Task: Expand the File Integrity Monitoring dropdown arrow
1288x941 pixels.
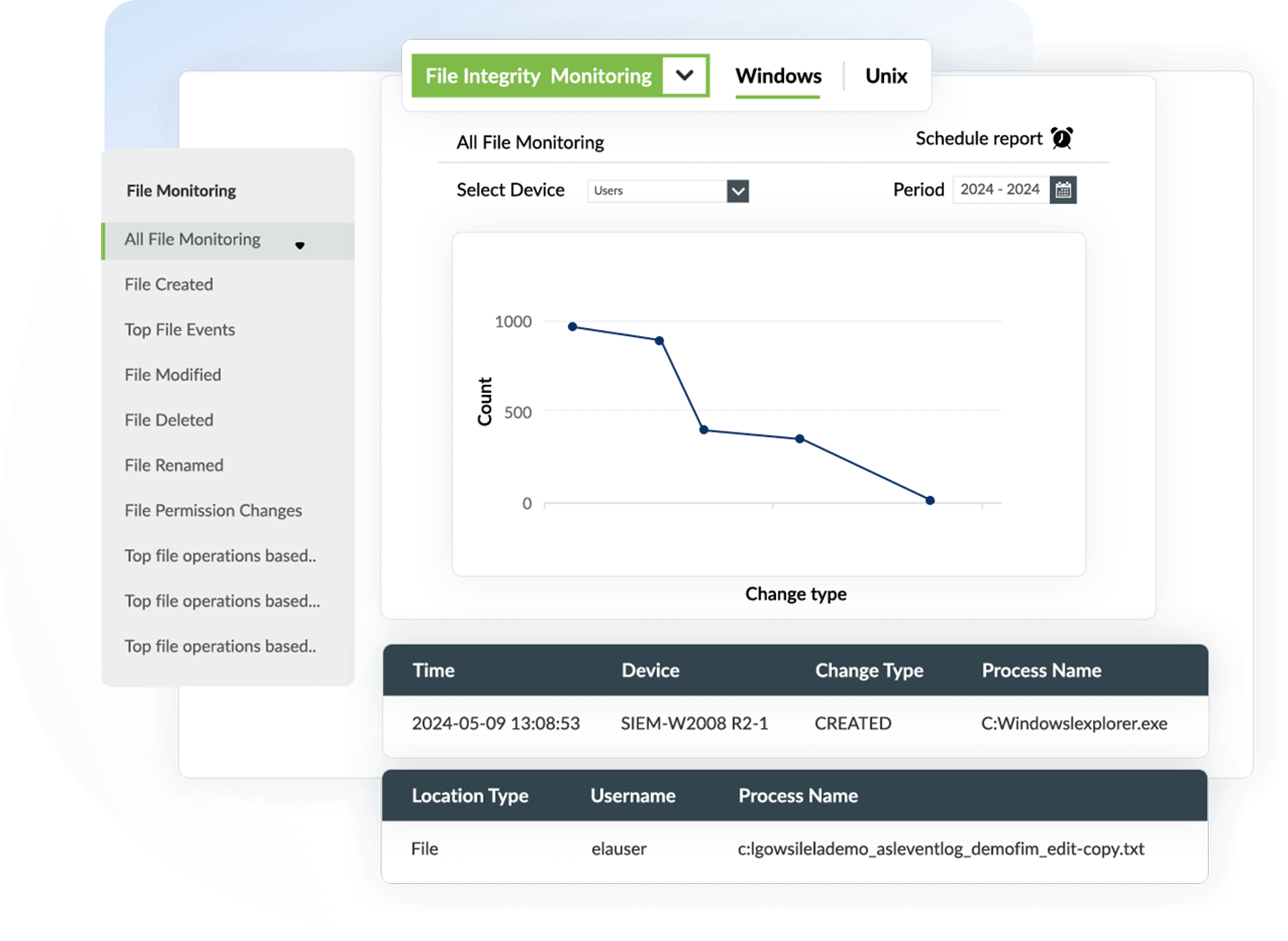Action: [x=684, y=76]
